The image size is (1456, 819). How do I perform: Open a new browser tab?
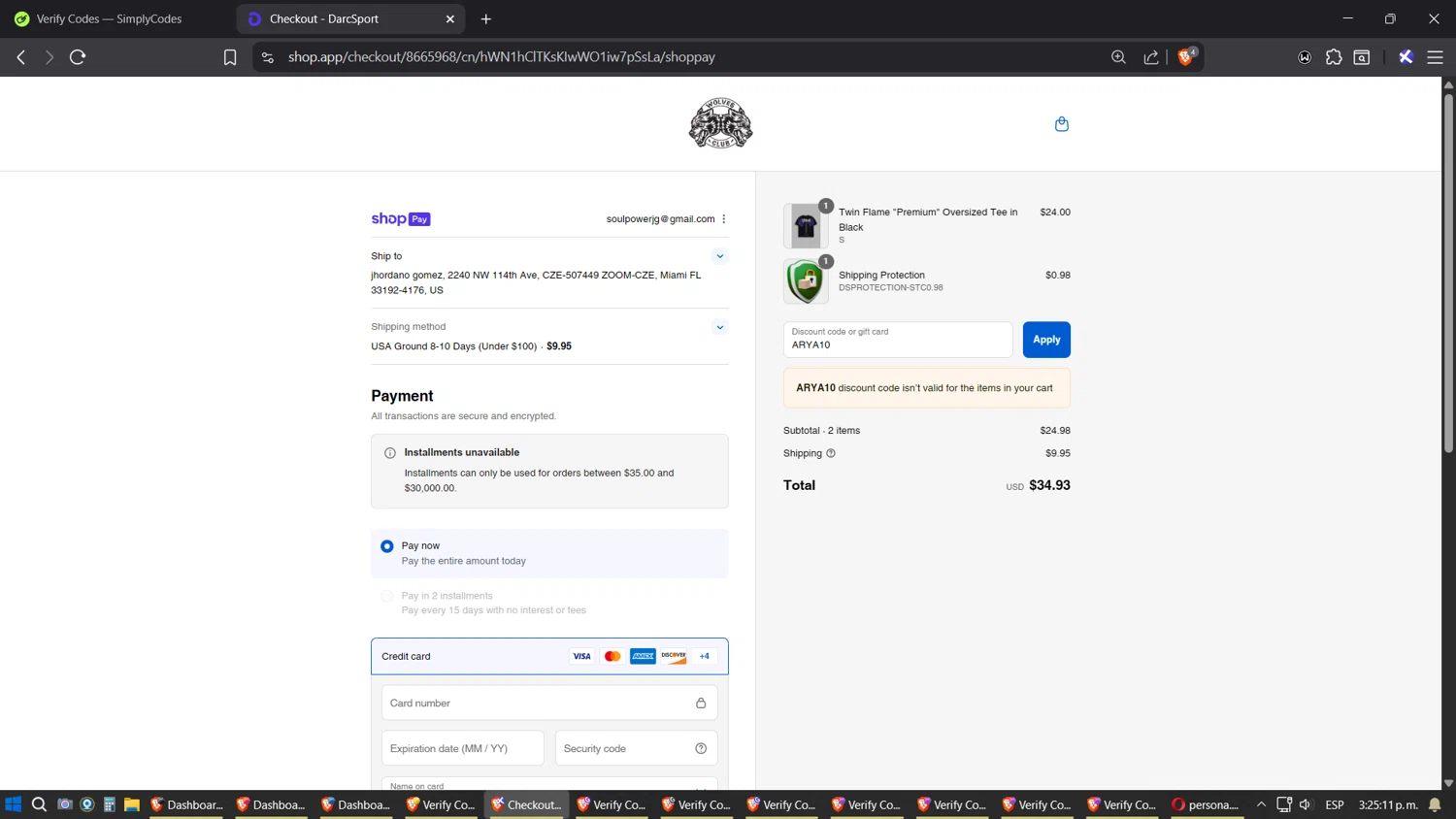click(486, 18)
